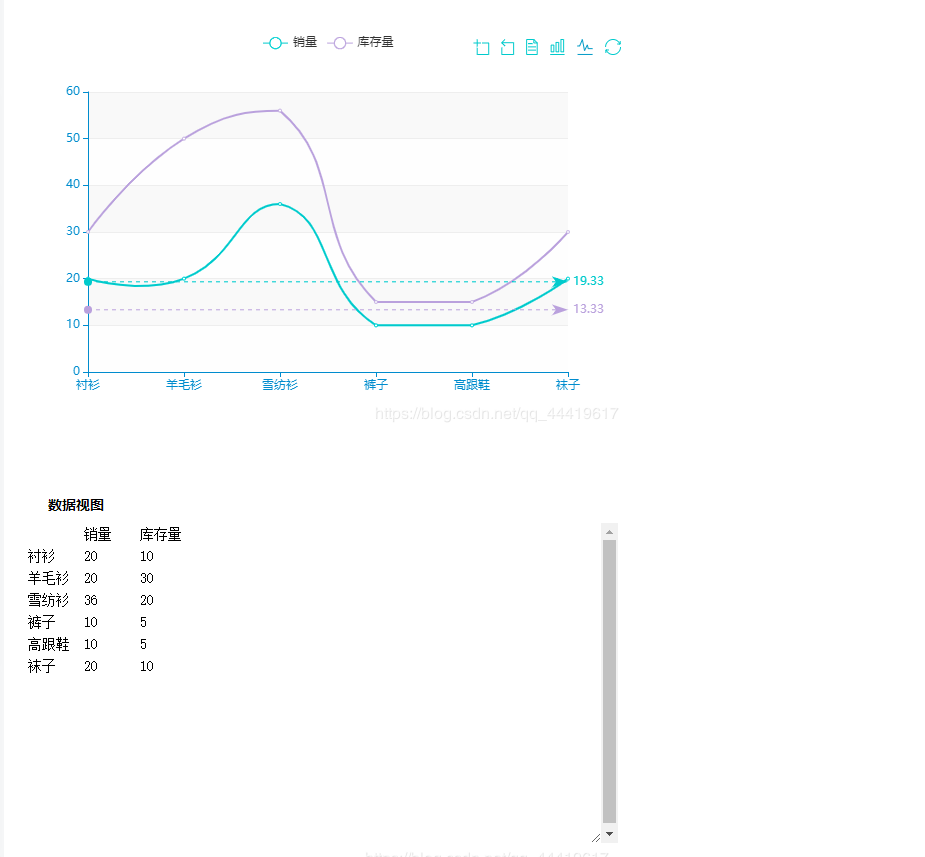Click the circle symbol beside 库存量 legend

coord(340,43)
